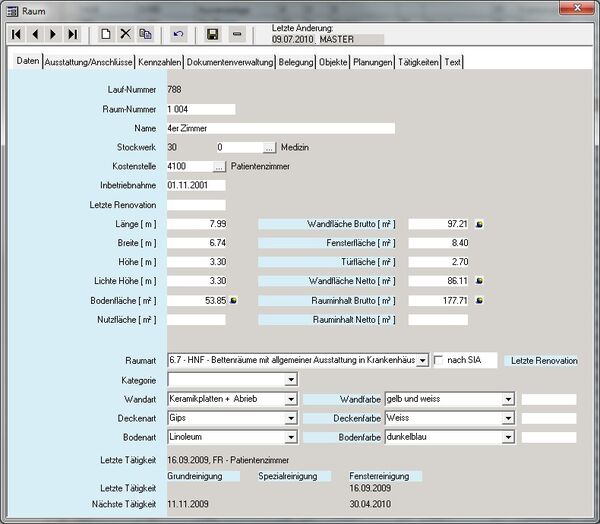Screen dimensions: 600x524
Task: Jump to the last record
Action: coord(72,34)
